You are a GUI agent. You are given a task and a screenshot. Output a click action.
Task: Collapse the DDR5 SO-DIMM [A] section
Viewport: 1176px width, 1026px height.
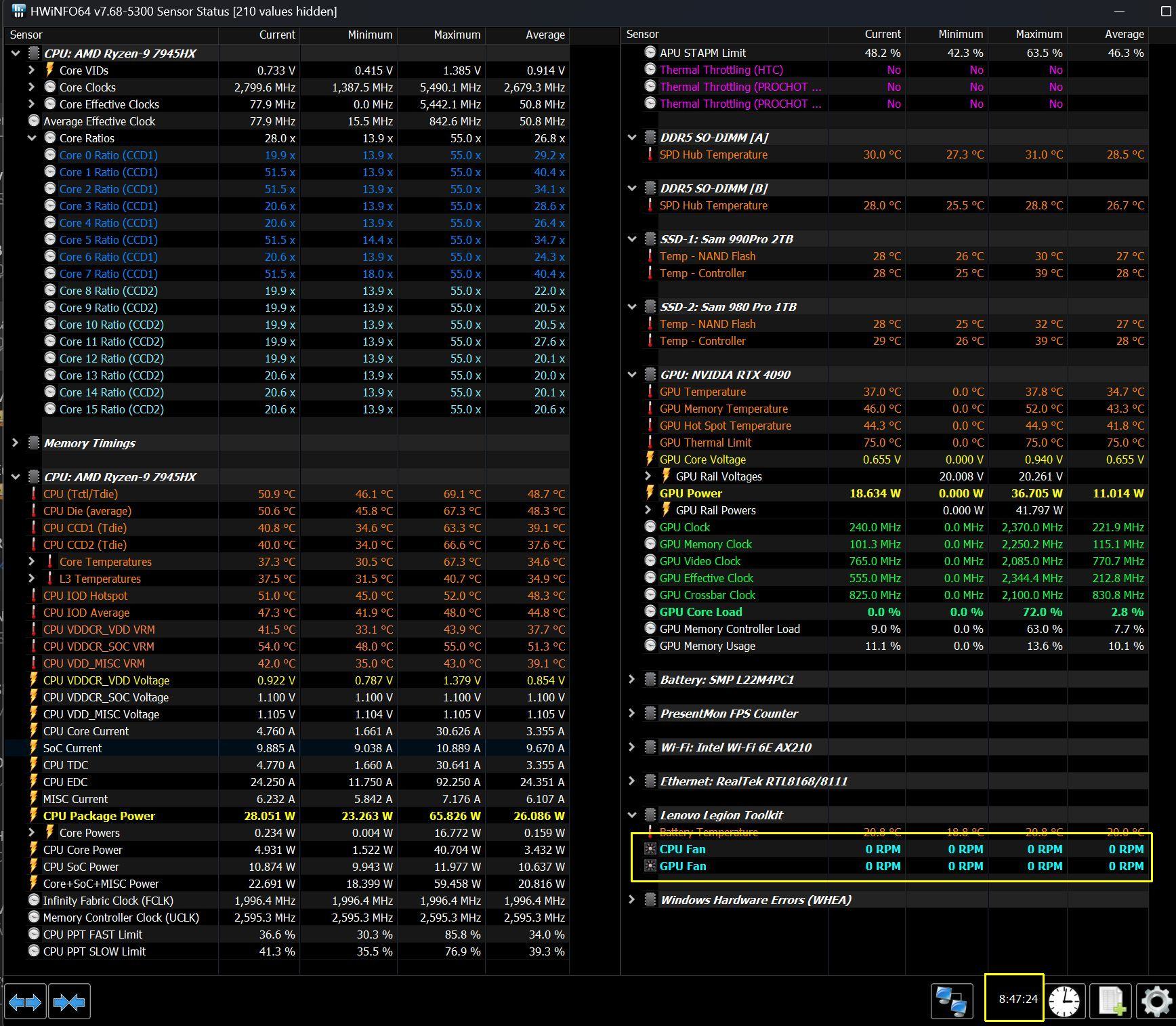coord(631,138)
